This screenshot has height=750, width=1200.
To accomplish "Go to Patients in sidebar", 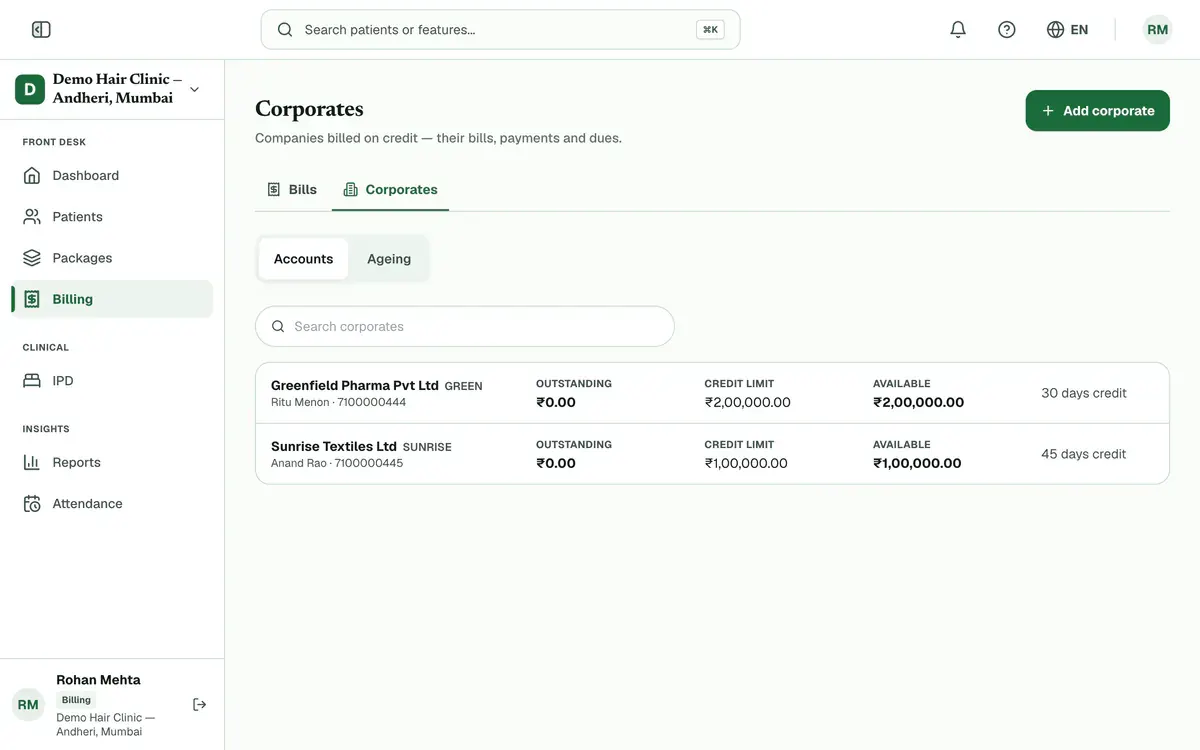I will click(112, 216).
